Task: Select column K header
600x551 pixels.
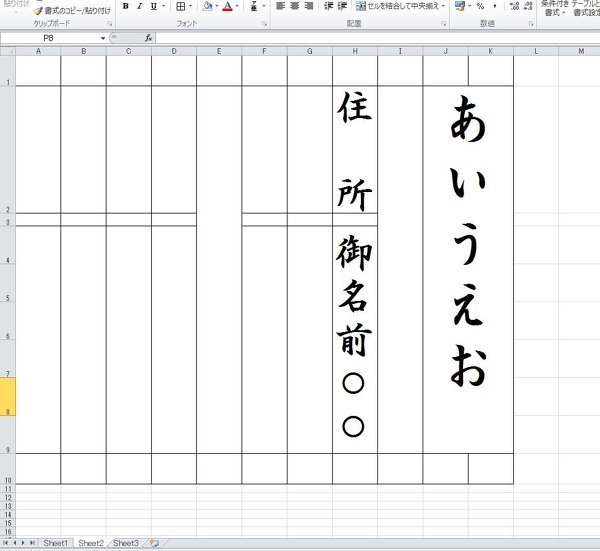Action: 491,51
